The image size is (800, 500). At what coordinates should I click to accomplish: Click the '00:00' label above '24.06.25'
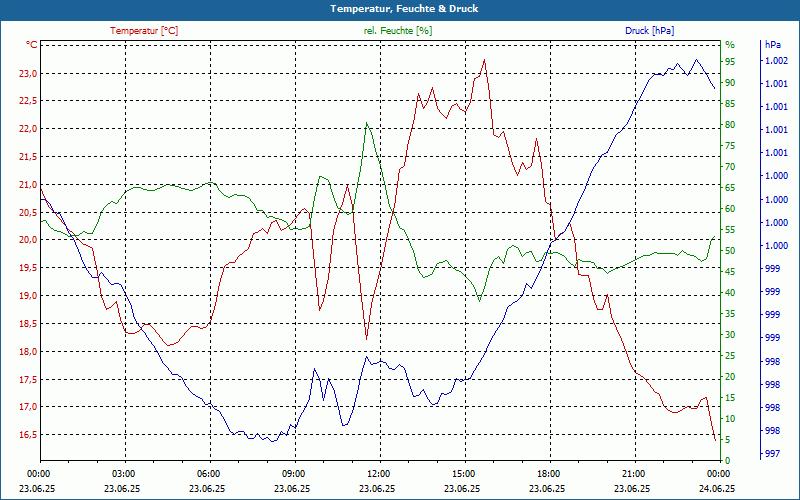(718, 474)
